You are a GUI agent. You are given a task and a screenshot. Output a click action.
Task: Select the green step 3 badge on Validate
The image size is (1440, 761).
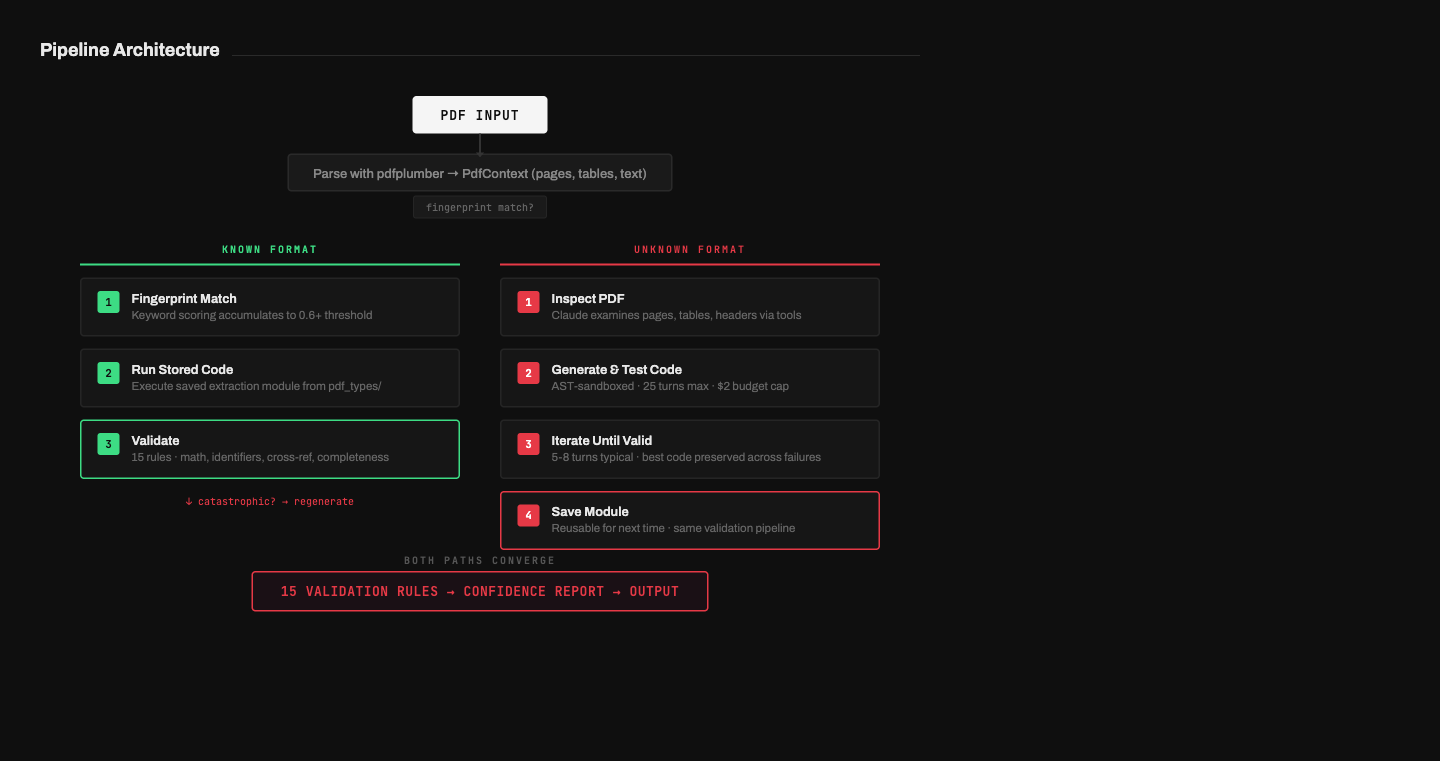click(x=108, y=443)
